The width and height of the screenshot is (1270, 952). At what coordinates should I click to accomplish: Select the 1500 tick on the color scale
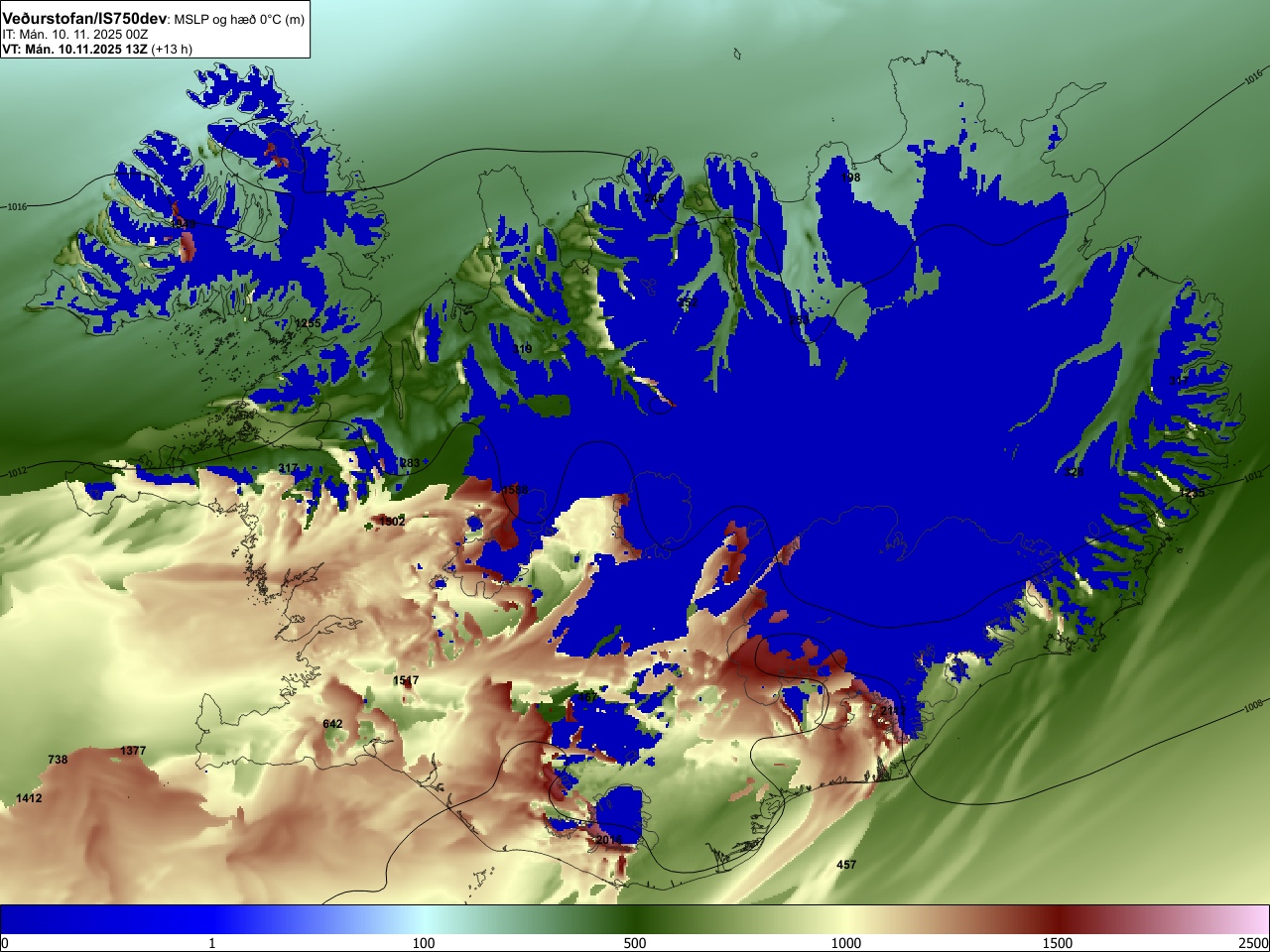click(1058, 942)
